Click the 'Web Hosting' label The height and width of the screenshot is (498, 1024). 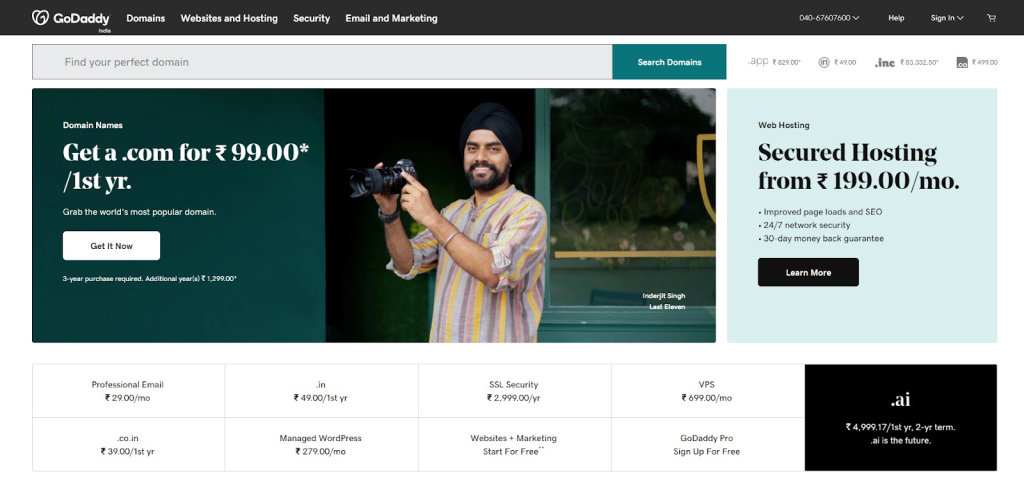point(784,125)
